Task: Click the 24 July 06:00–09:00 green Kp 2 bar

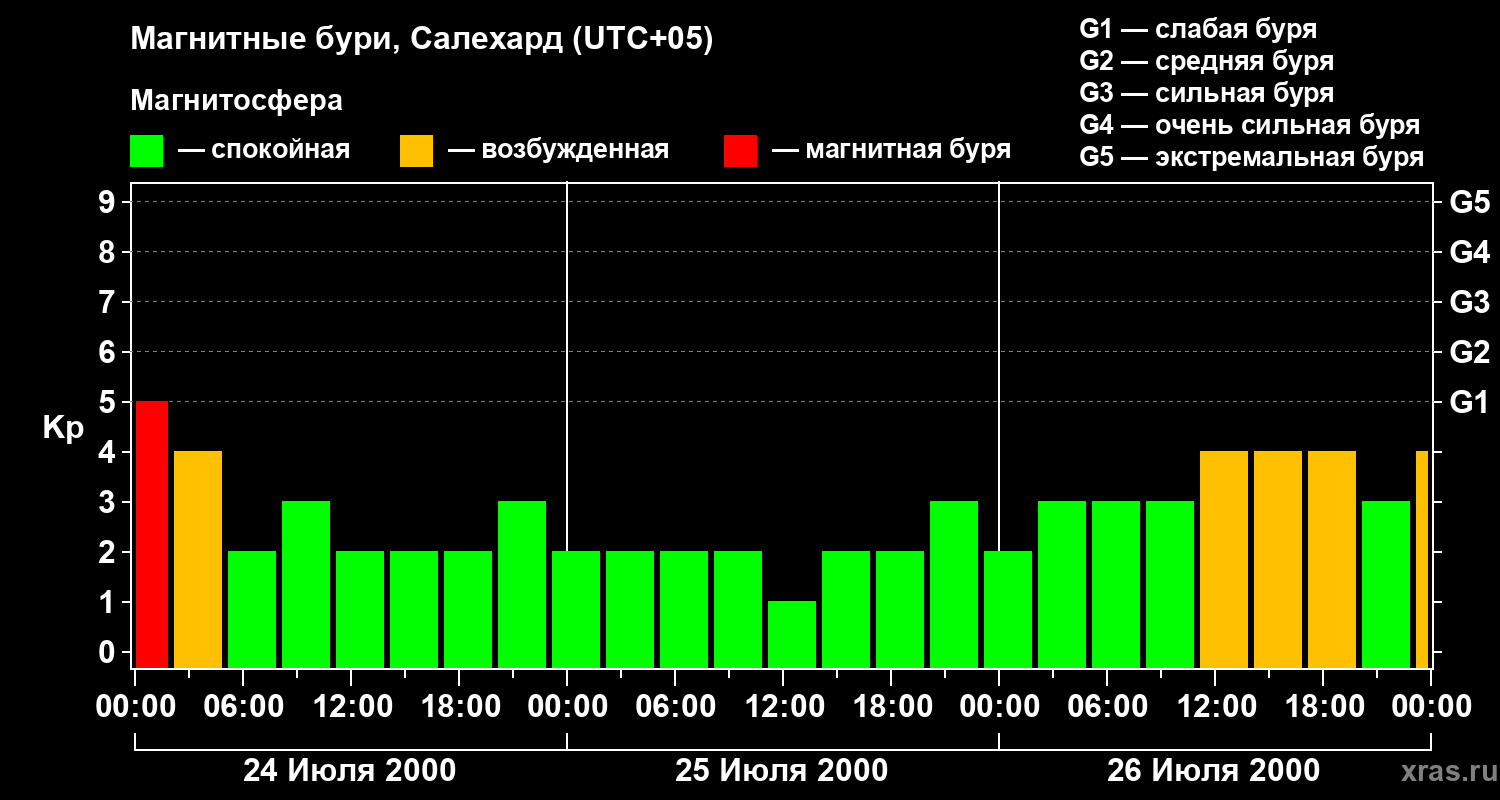Action: 252,609
